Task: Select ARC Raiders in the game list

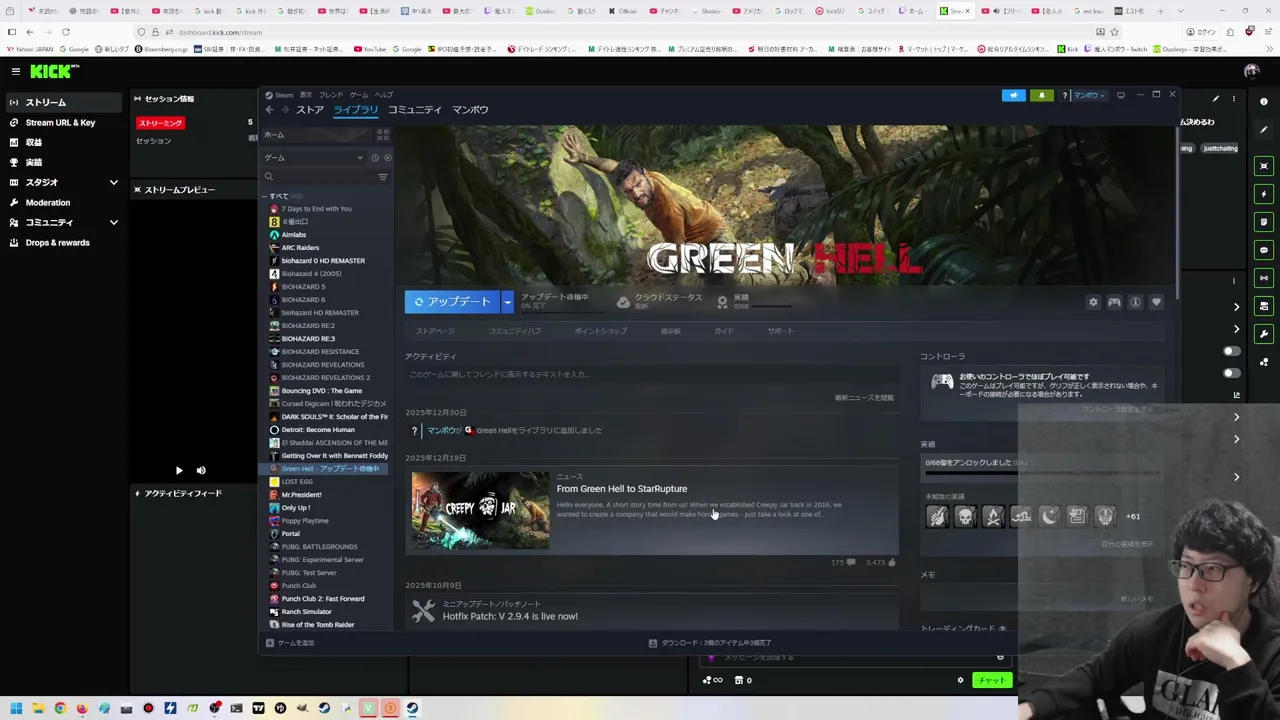Action: point(300,248)
